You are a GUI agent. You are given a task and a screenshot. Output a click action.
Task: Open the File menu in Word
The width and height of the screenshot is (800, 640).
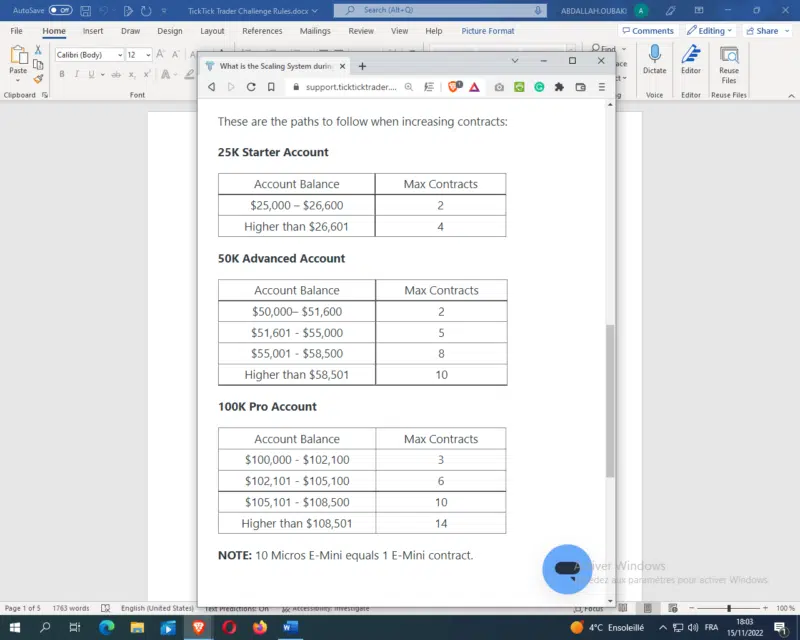tap(16, 31)
